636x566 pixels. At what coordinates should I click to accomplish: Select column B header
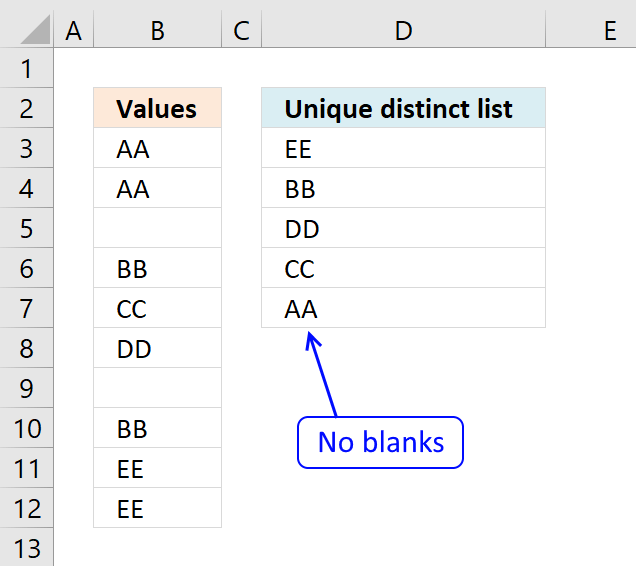157,31
